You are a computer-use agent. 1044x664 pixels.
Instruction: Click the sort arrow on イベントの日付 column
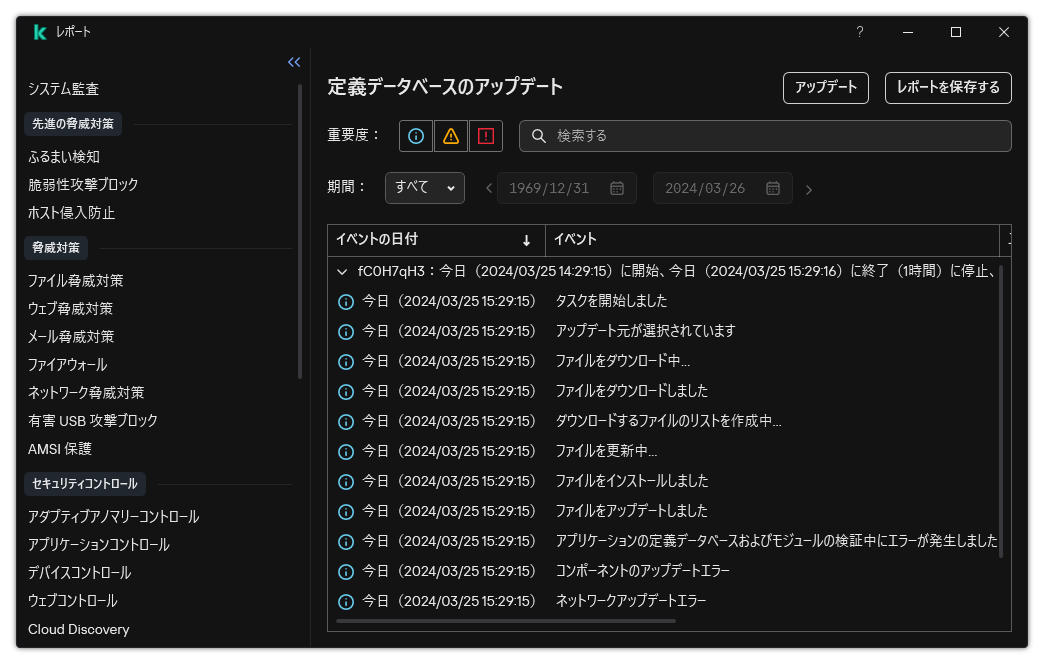pos(528,240)
